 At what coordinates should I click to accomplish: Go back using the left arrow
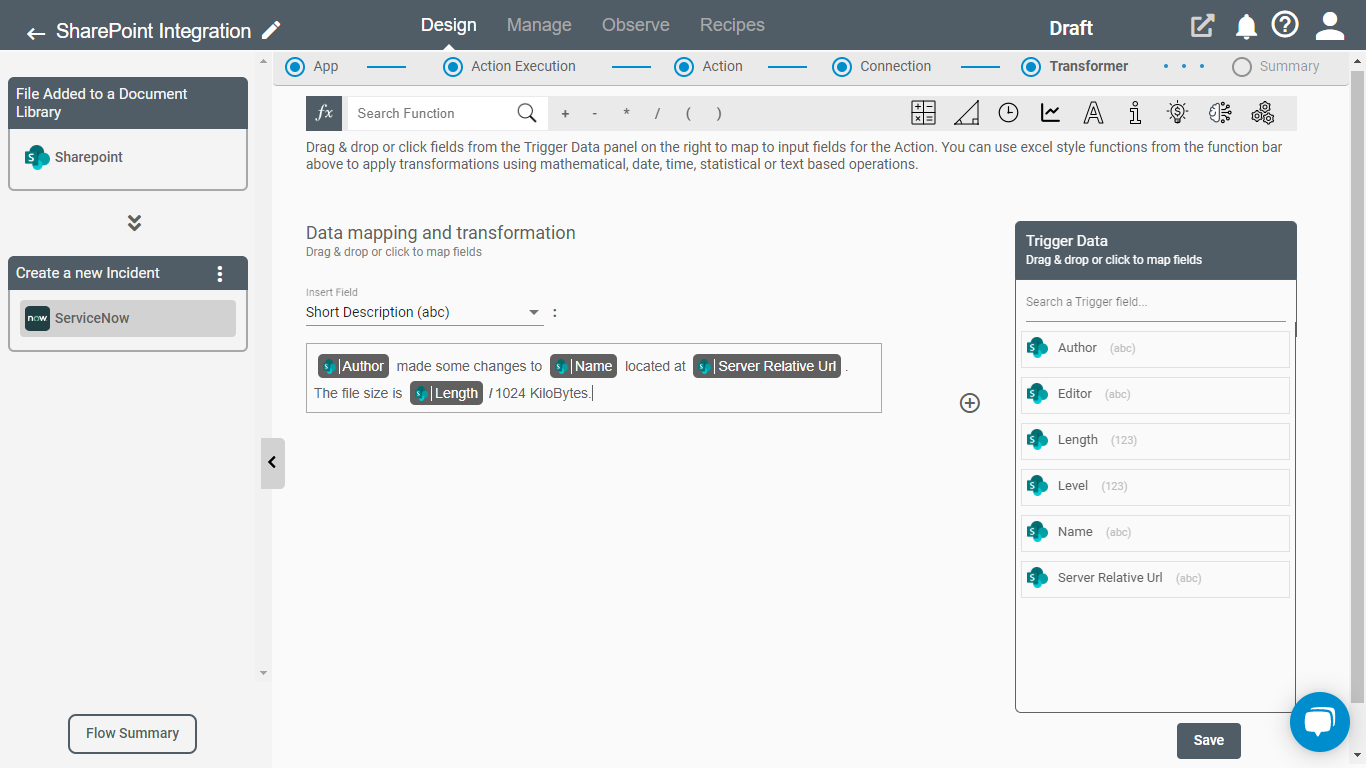[36, 33]
